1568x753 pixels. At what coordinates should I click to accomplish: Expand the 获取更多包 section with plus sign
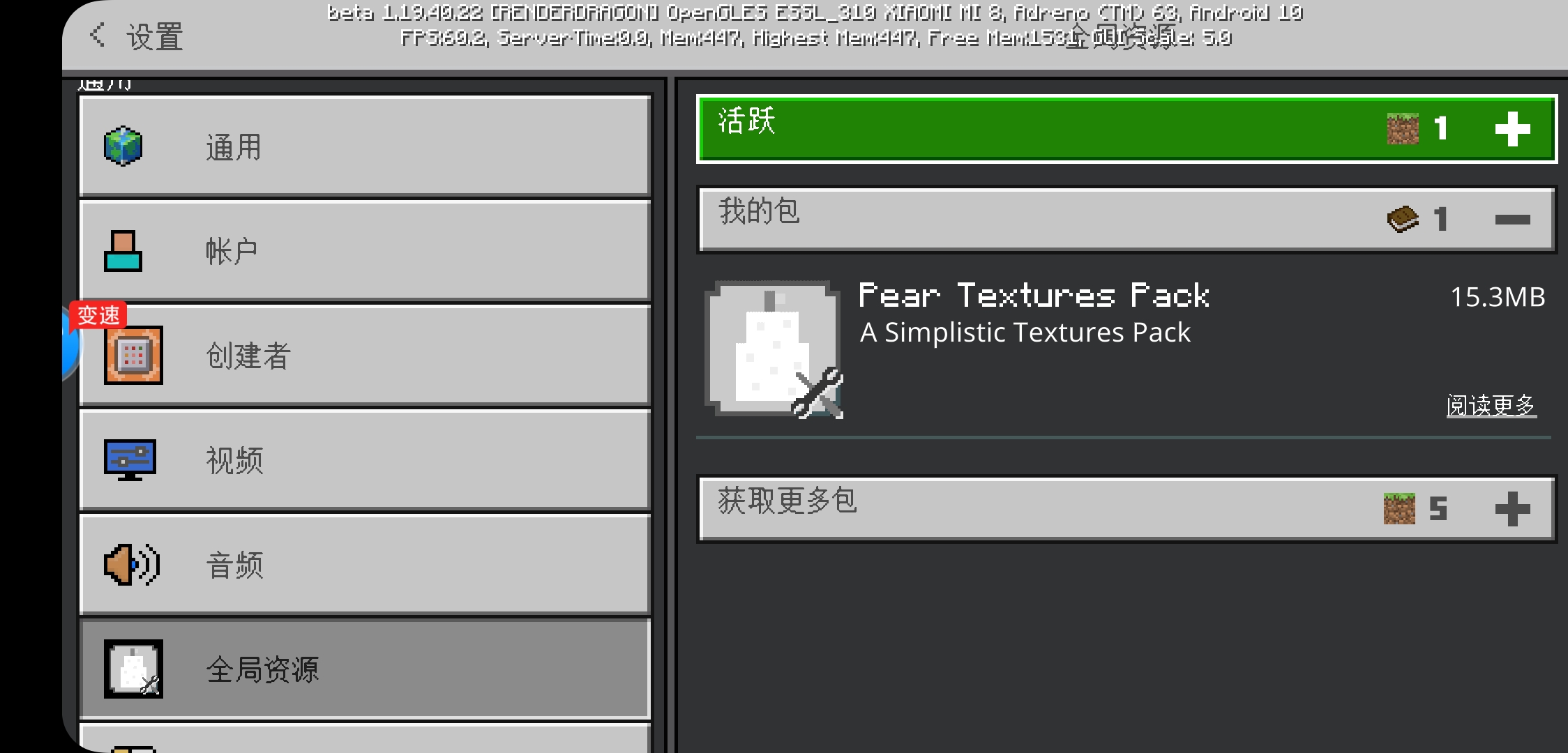(1512, 509)
